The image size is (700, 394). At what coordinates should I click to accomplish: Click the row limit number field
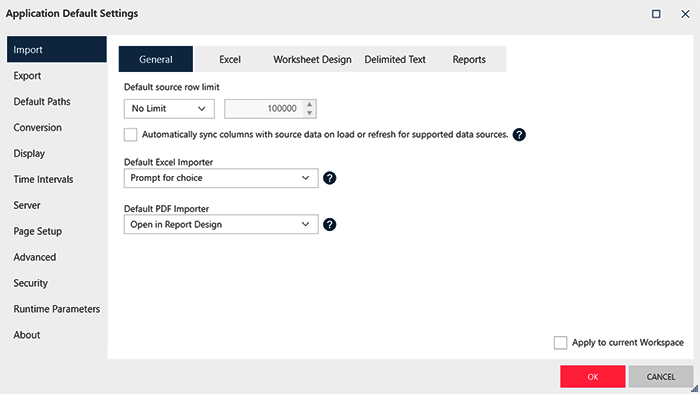pos(265,108)
